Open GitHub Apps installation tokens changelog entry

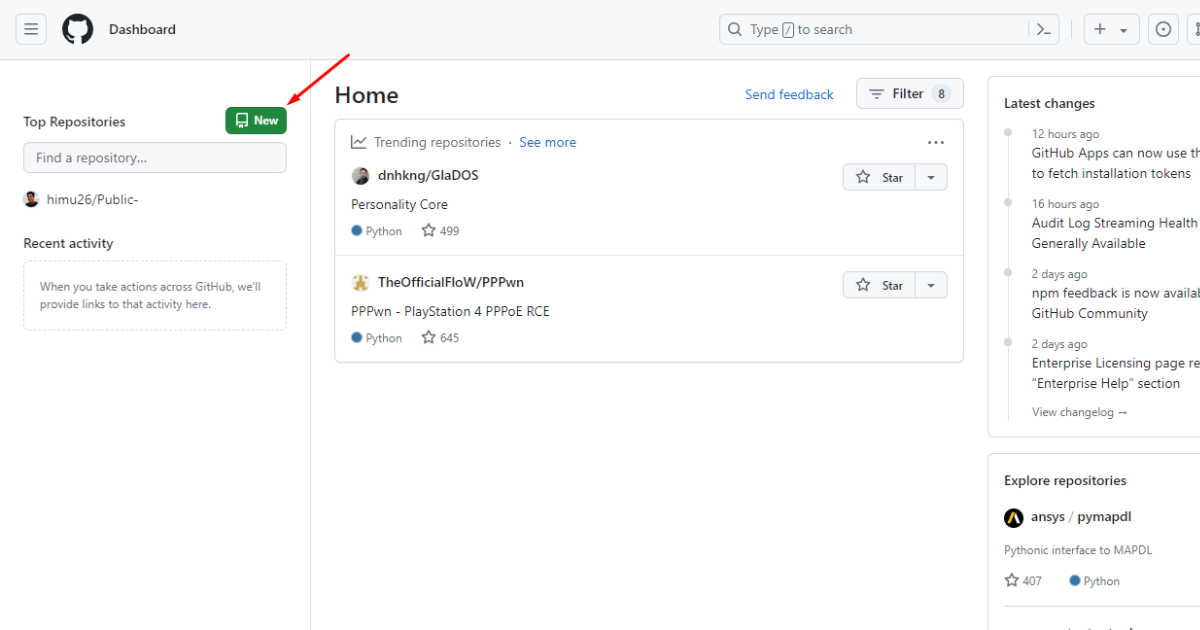(x=1116, y=163)
